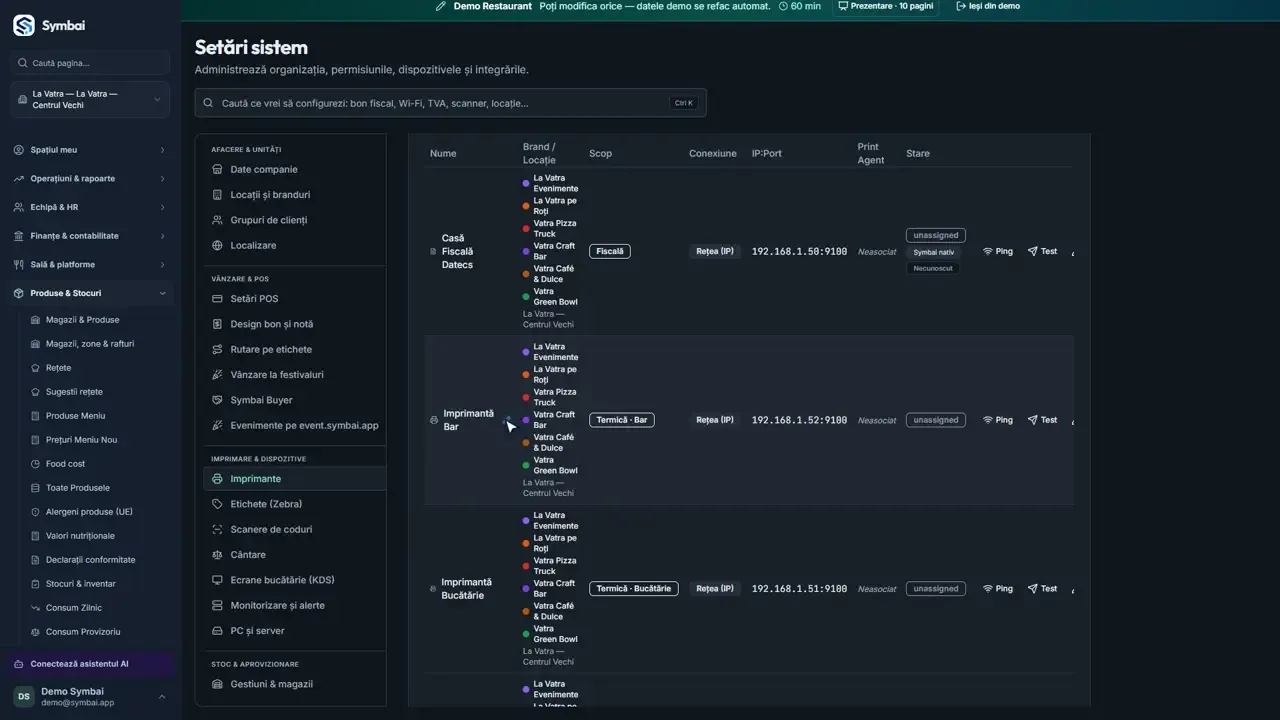Image resolution: width=1280 pixels, height=720 pixels.
Task: Open Cântare settings item
Action: [x=295, y=554]
